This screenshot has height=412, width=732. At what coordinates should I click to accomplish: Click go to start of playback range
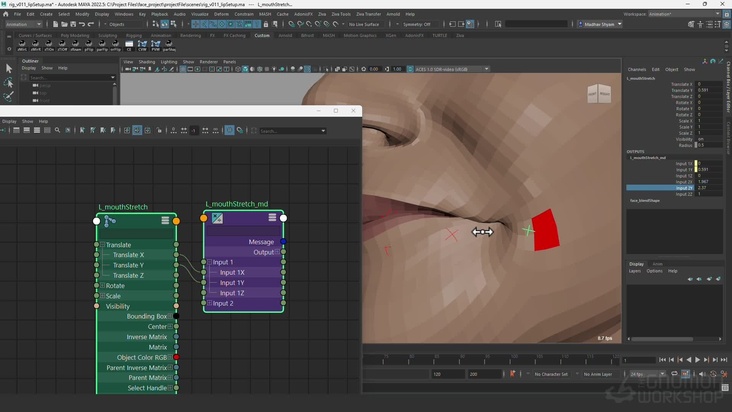click(x=662, y=360)
